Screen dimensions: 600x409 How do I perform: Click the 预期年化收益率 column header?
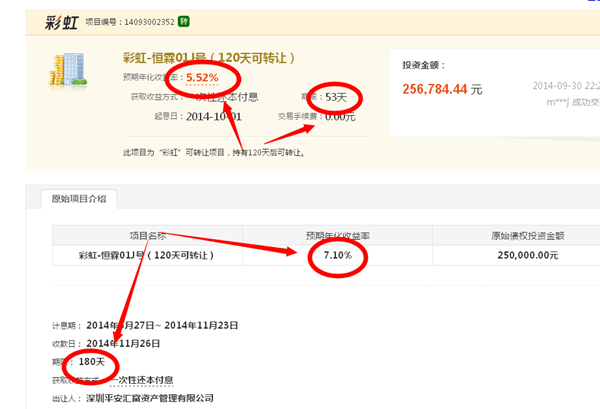[x=338, y=236]
